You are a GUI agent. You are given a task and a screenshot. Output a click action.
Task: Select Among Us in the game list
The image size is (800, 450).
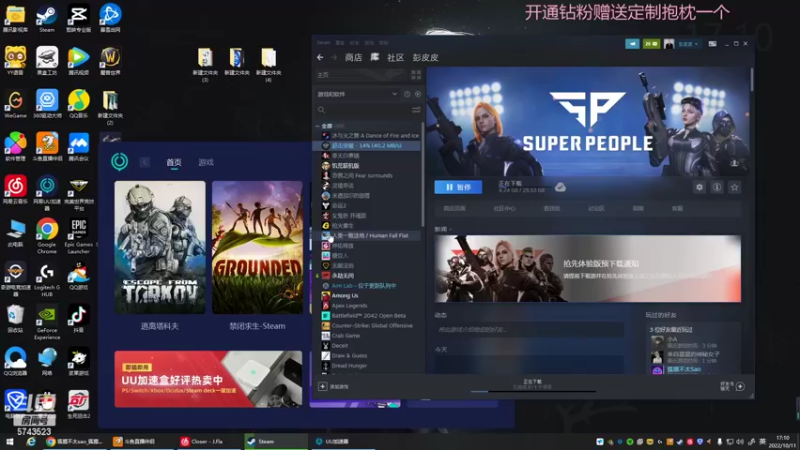pyautogui.click(x=340, y=295)
